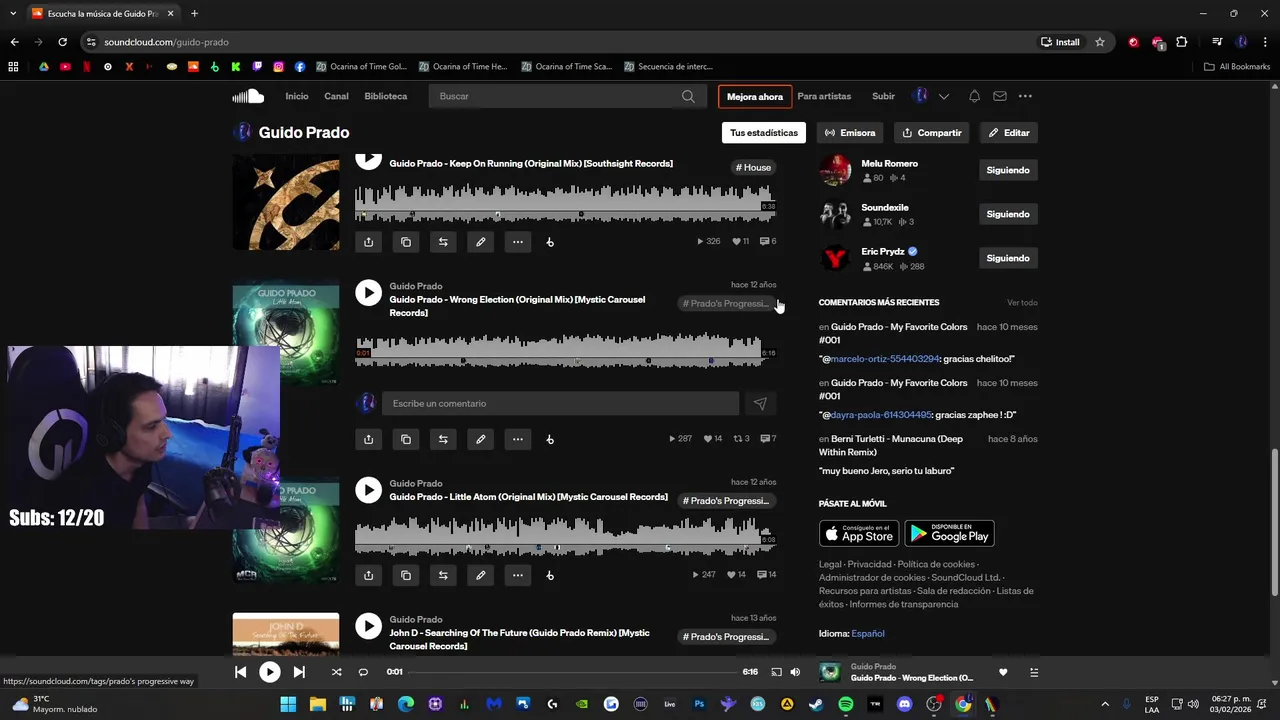The width and height of the screenshot is (1280, 720).
Task: Change the Idioma Español language
Action: 868,634
